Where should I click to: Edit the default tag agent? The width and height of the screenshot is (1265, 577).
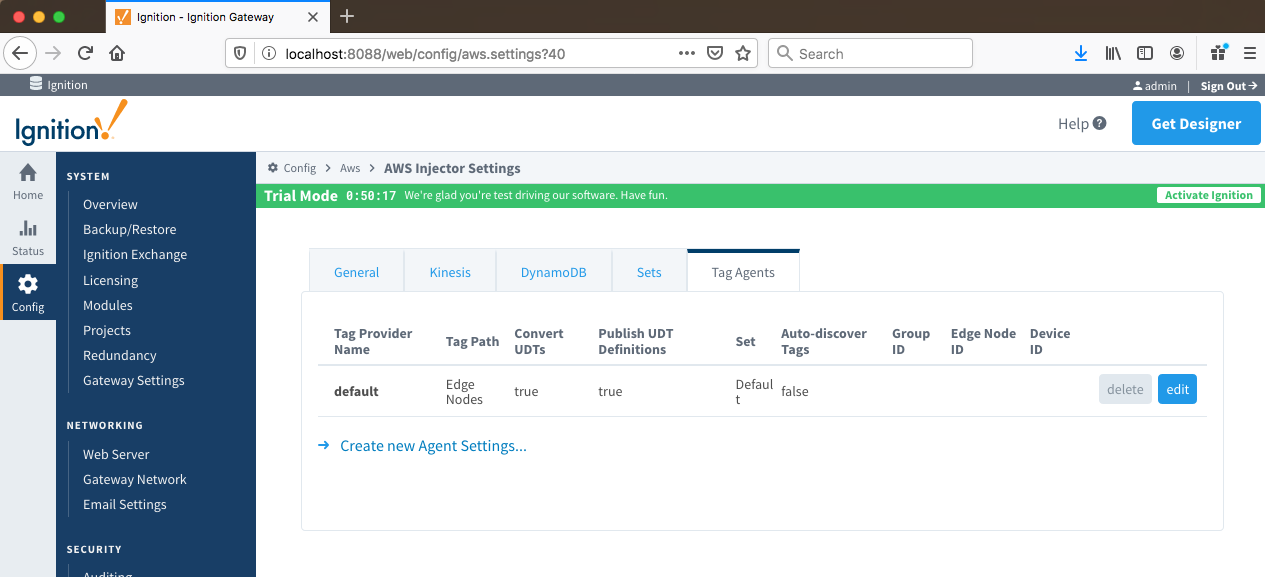point(1177,390)
